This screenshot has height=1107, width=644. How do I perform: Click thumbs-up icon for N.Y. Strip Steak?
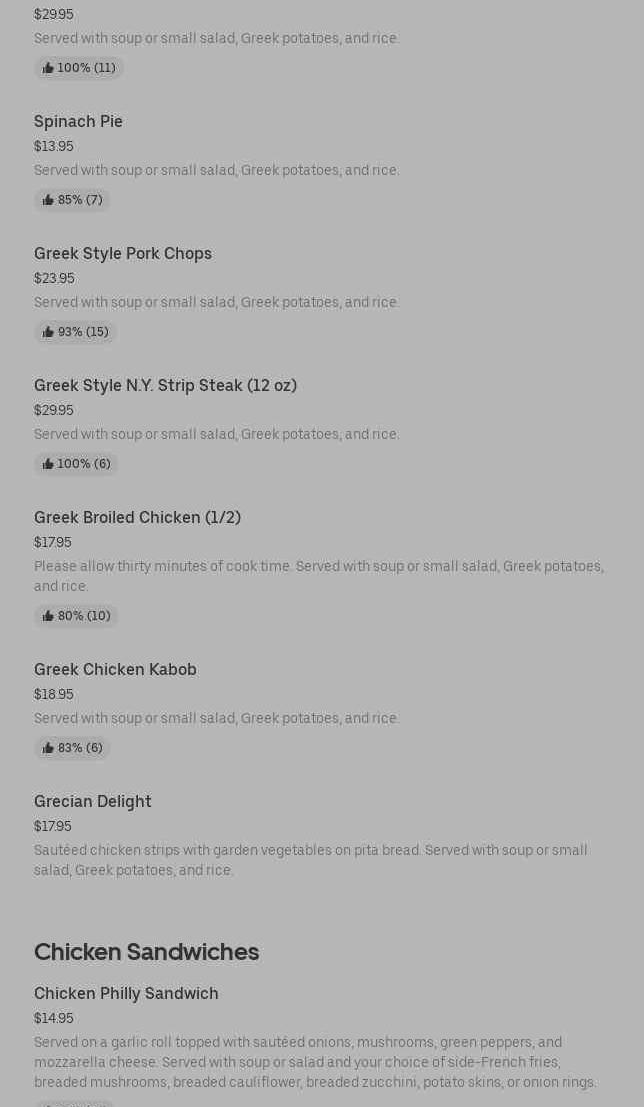coord(48,464)
